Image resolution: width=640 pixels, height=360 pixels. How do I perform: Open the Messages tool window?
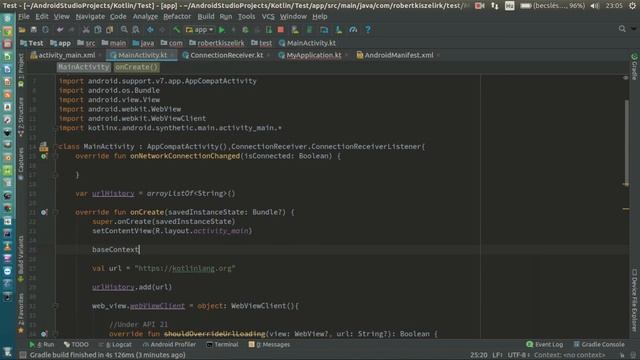[269, 344]
